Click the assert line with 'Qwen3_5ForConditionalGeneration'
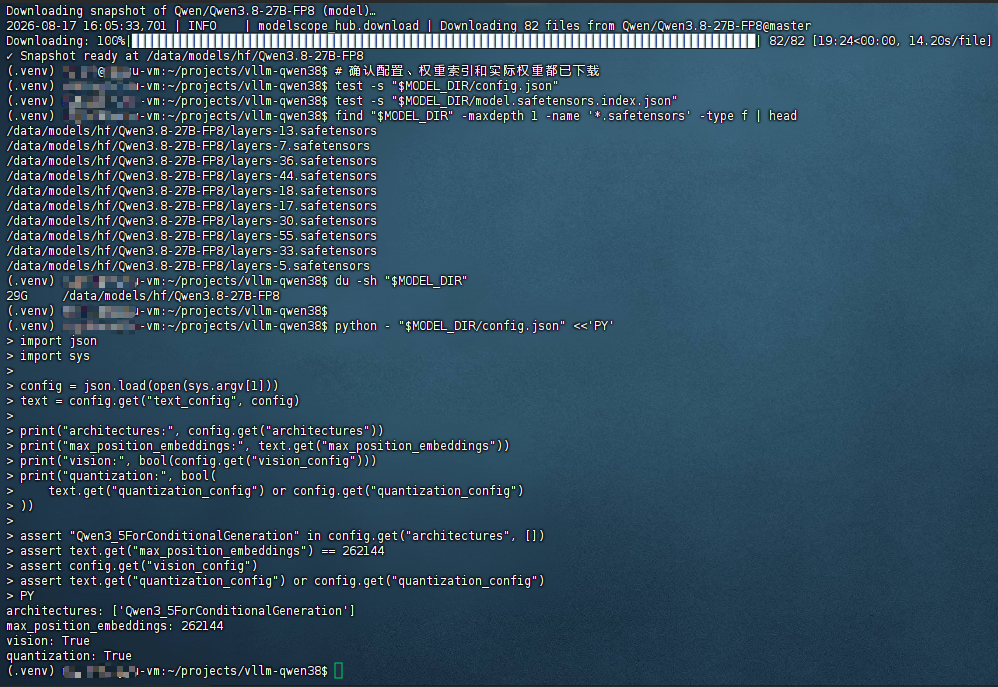The width and height of the screenshot is (998, 687). tap(283, 535)
